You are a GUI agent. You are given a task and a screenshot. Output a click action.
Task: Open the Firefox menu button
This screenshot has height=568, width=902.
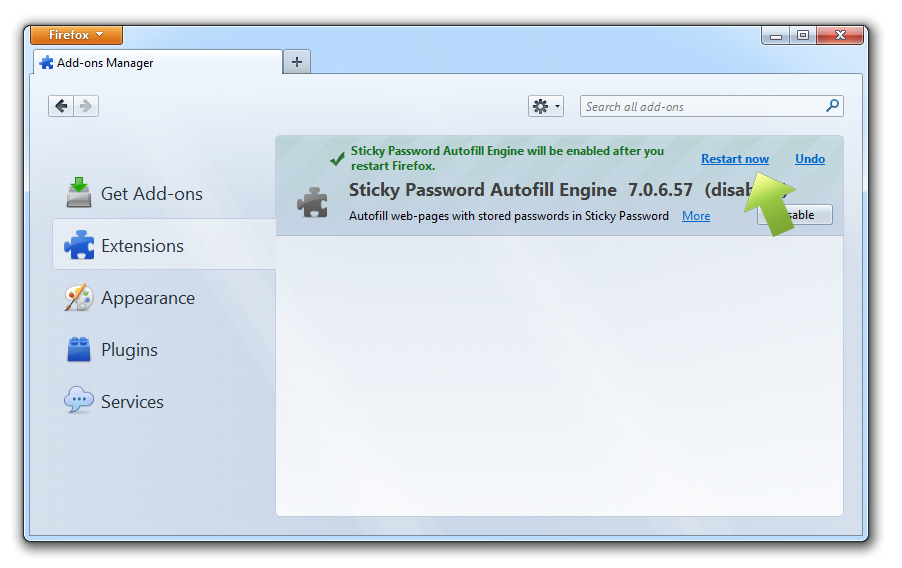(77, 35)
